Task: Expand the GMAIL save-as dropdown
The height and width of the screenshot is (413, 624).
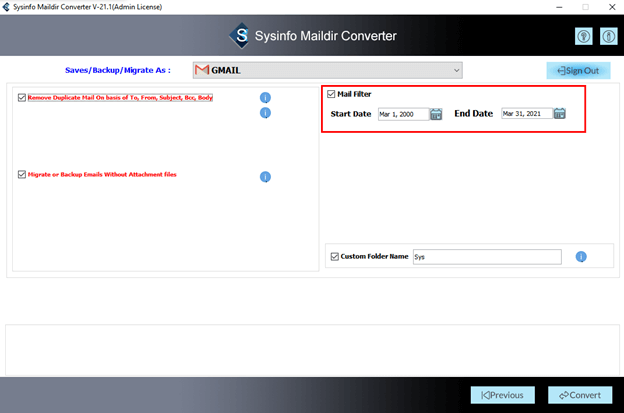Action: pyautogui.click(x=328, y=70)
